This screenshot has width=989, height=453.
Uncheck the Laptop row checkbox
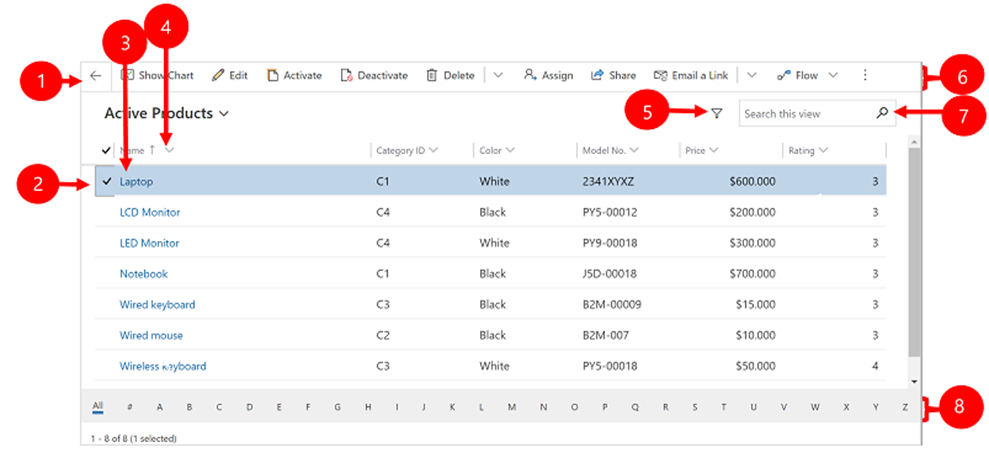pos(106,182)
